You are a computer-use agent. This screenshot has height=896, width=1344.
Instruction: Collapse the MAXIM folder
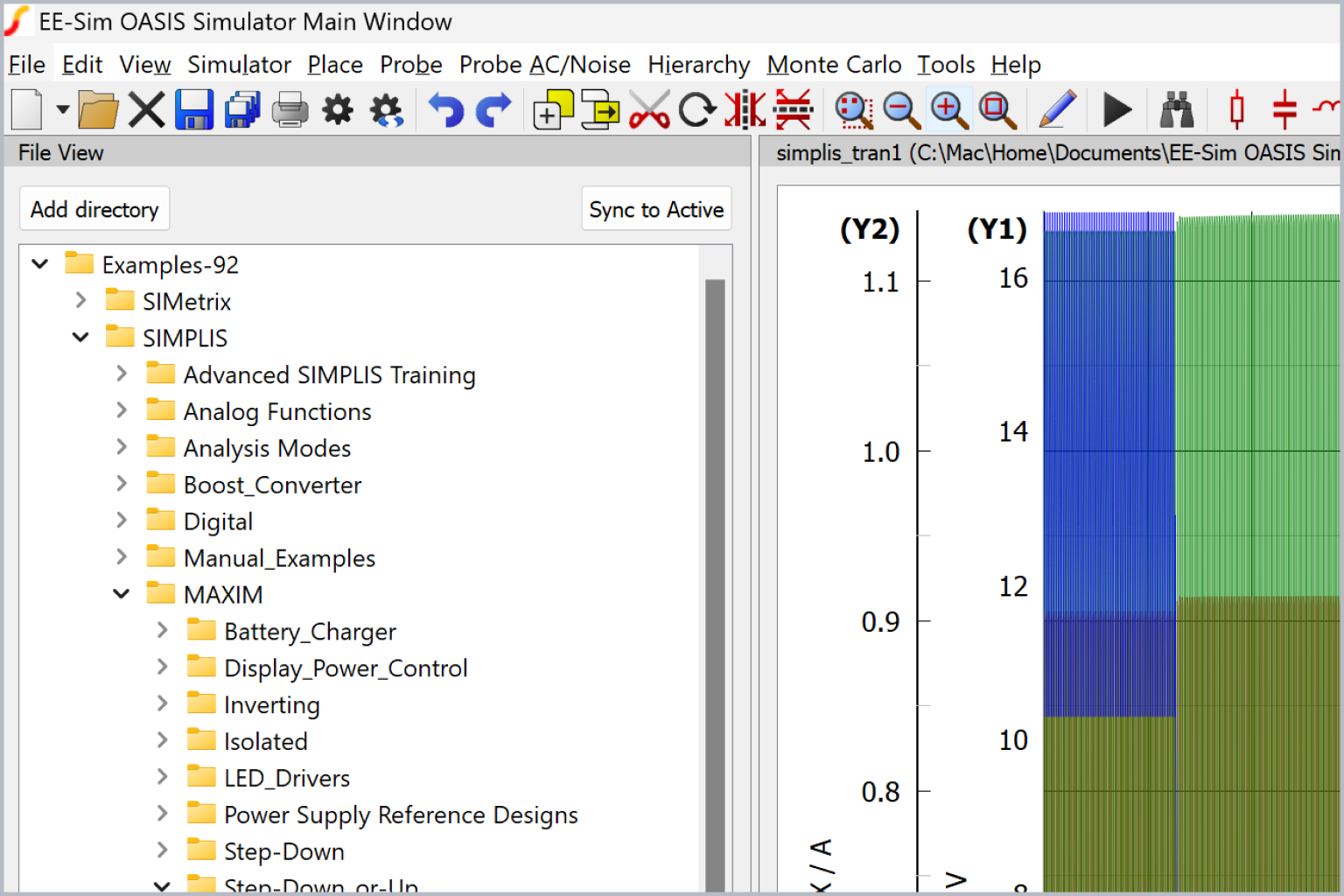tap(121, 593)
